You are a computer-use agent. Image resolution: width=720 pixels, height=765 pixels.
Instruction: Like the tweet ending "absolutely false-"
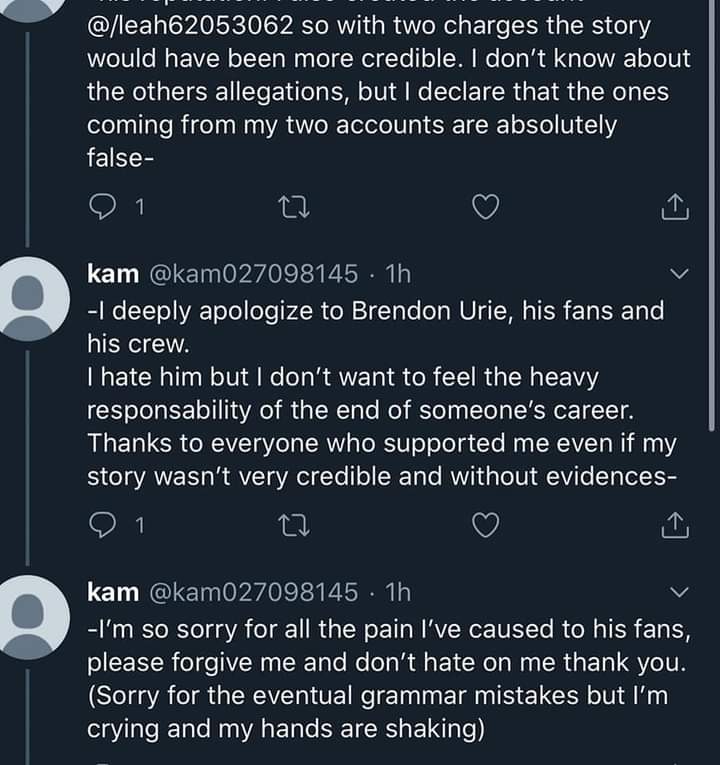click(x=485, y=207)
